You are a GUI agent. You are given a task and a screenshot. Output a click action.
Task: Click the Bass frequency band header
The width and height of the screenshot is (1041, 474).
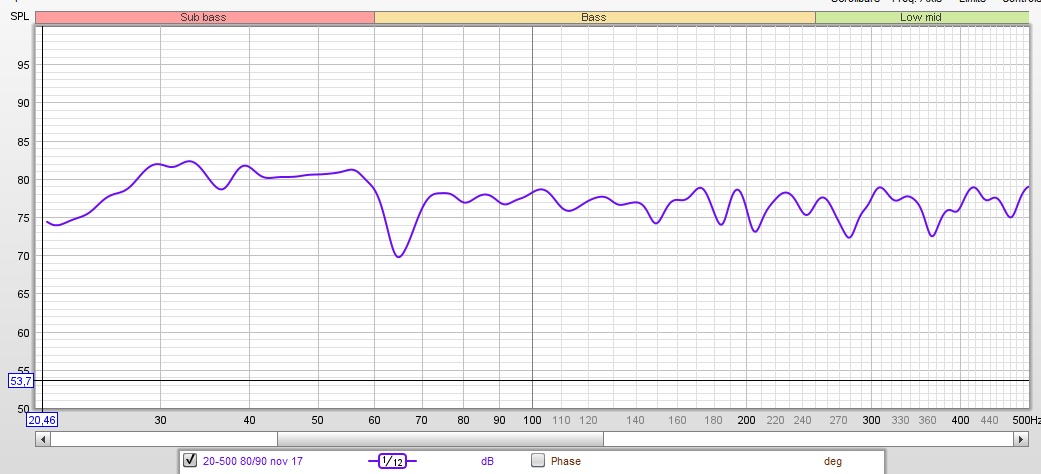click(x=594, y=17)
